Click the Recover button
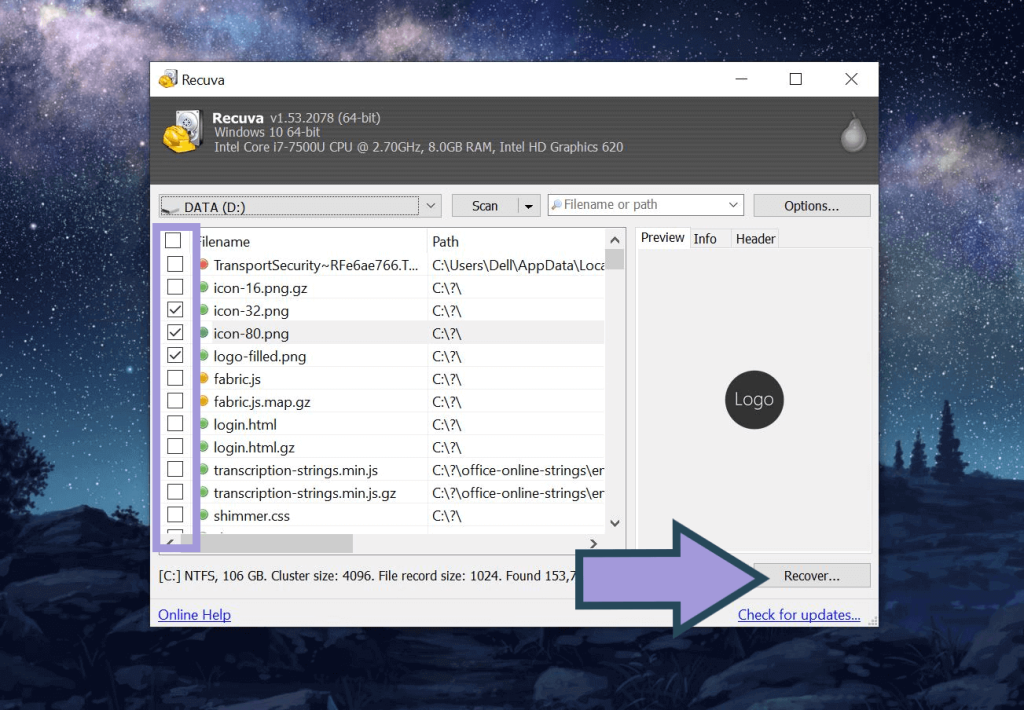Image resolution: width=1024 pixels, height=710 pixels. point(811,575)
